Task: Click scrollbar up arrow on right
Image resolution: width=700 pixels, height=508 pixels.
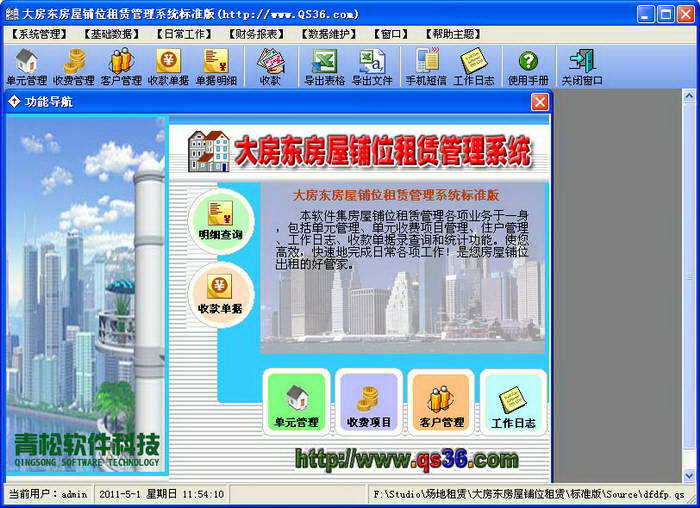Action: tap(689, 96)
